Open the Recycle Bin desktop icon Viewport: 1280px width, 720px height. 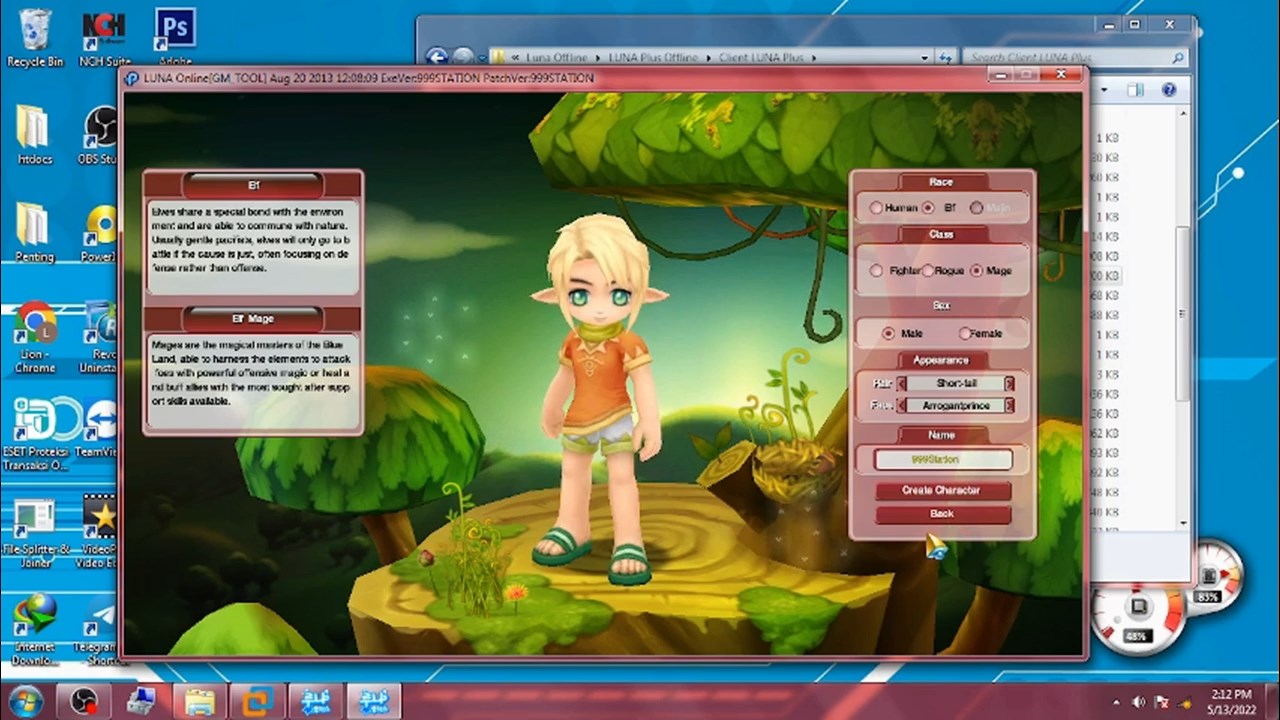(x=35, y=38)
